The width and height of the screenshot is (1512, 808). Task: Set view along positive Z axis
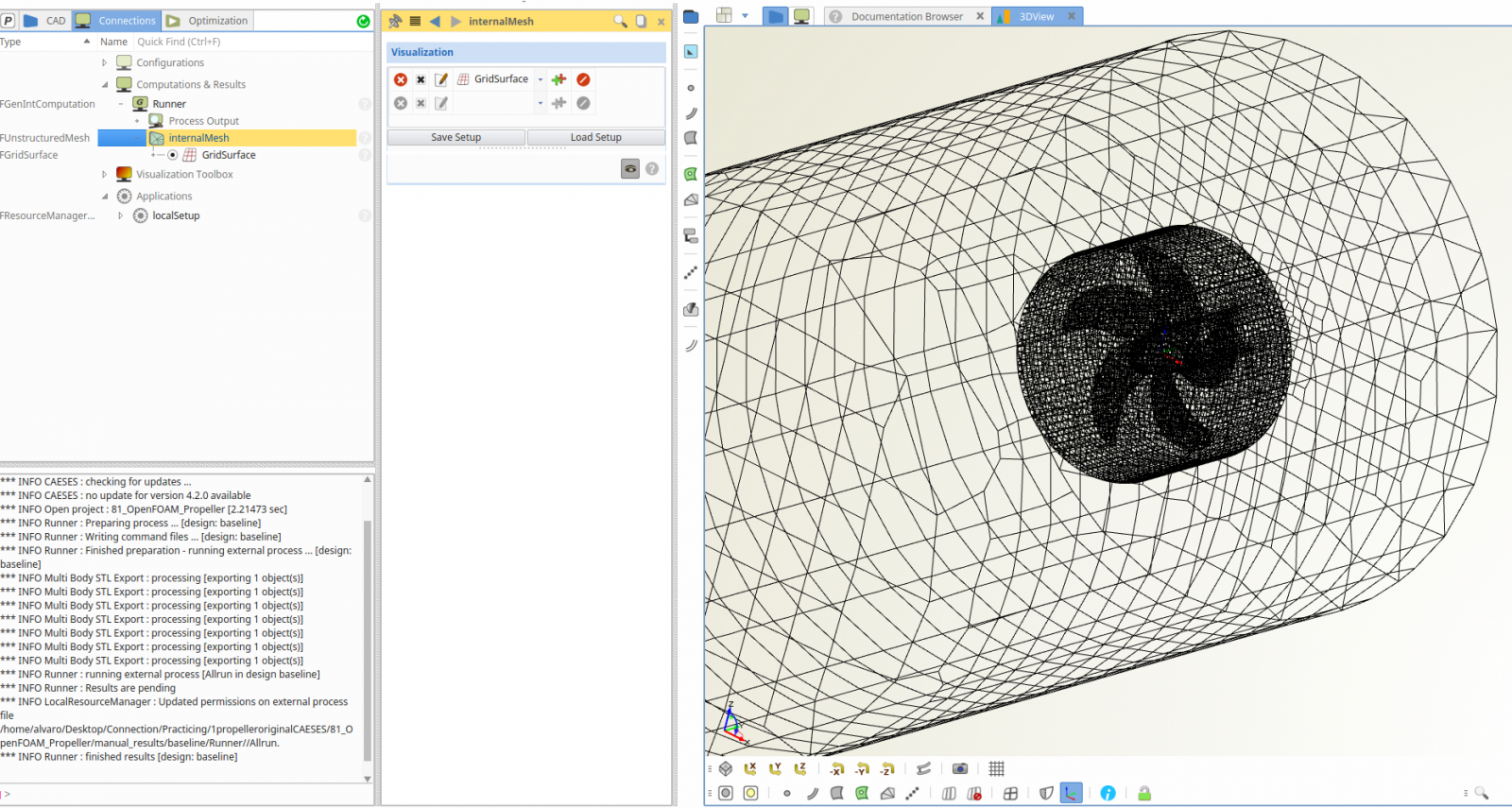click(799, 768)
